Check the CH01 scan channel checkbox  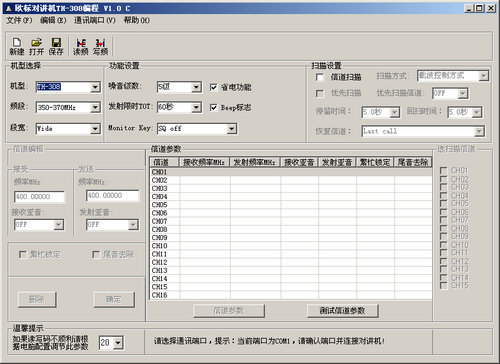[x=443, y=171]
